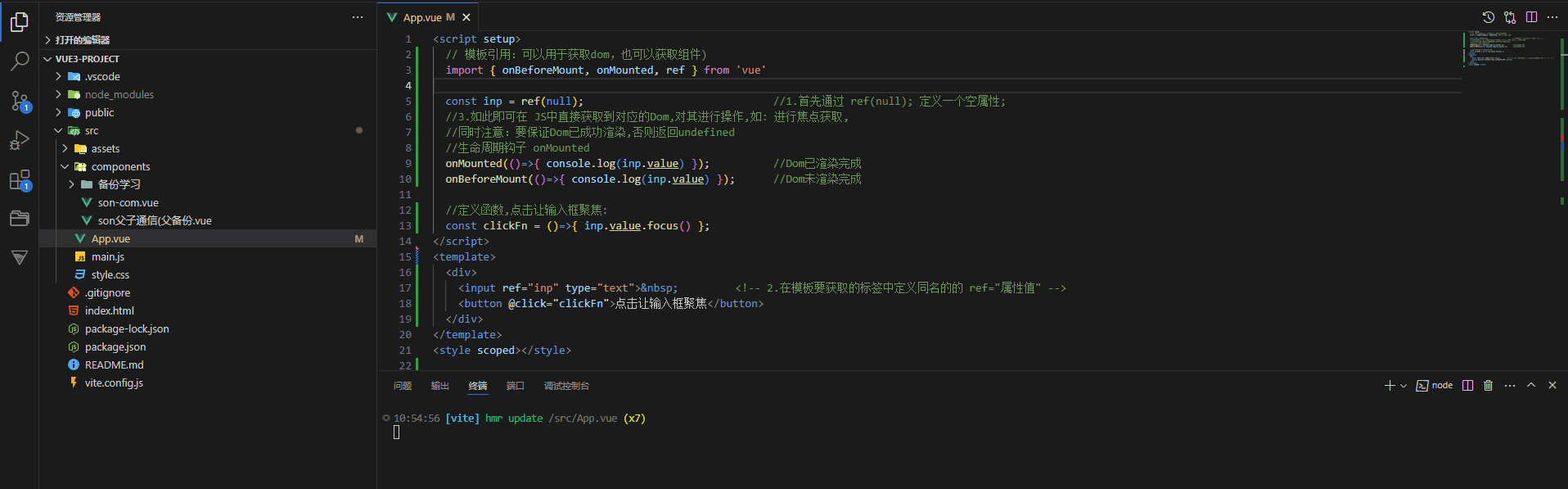
Task: Expand the node_modules folder
Action: tap(208, 94)
